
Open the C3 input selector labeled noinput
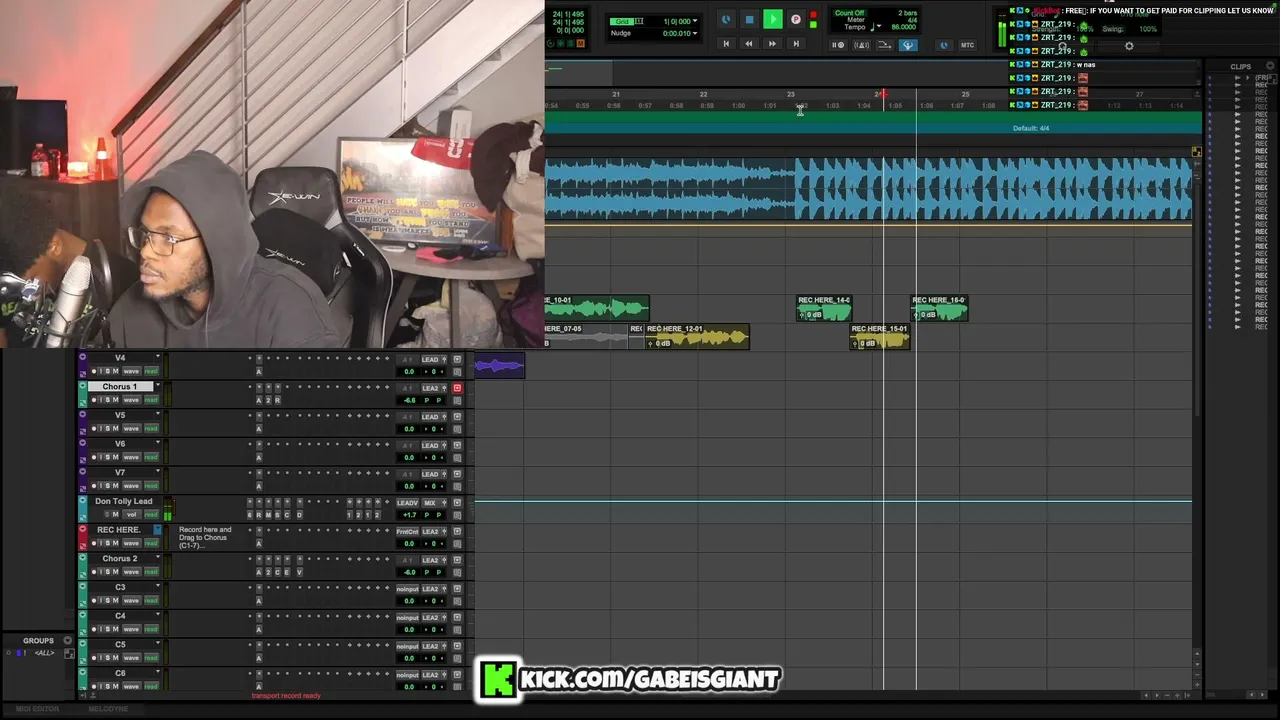(407, 589)
